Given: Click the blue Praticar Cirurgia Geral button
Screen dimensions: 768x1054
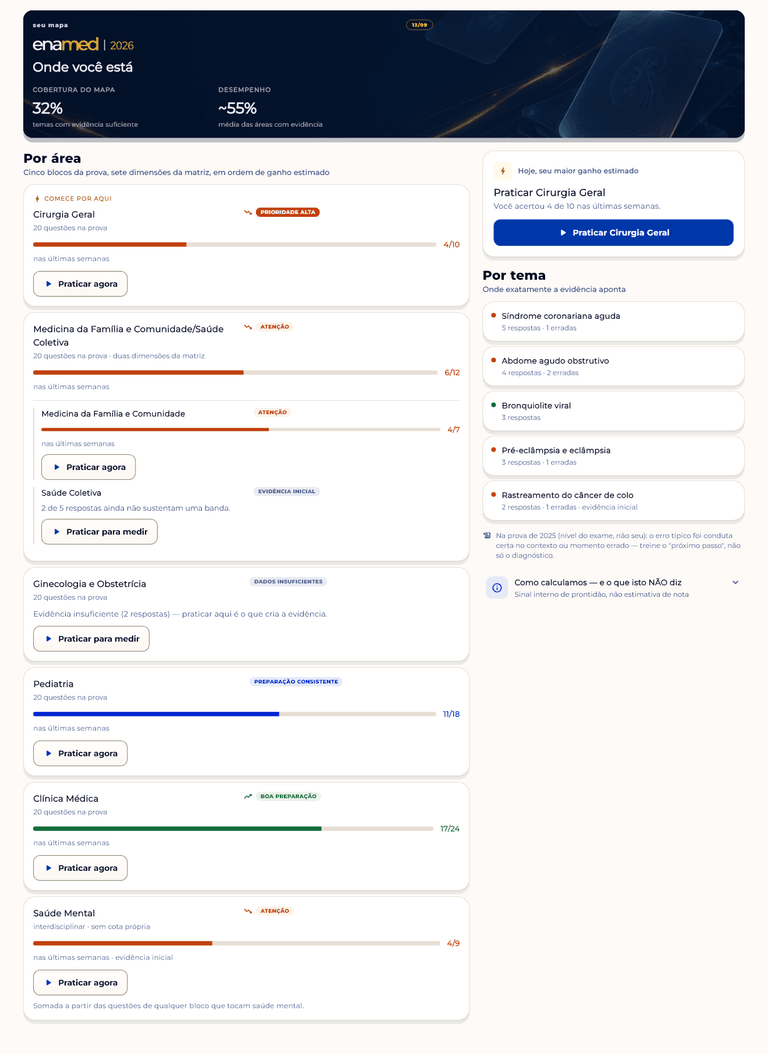Looking at the screenshot, I should tap(613, 233).
